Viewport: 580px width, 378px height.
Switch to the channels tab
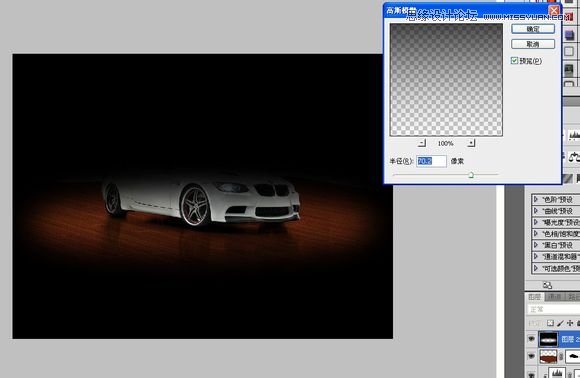pyautogui.click(x=554, y=297)
